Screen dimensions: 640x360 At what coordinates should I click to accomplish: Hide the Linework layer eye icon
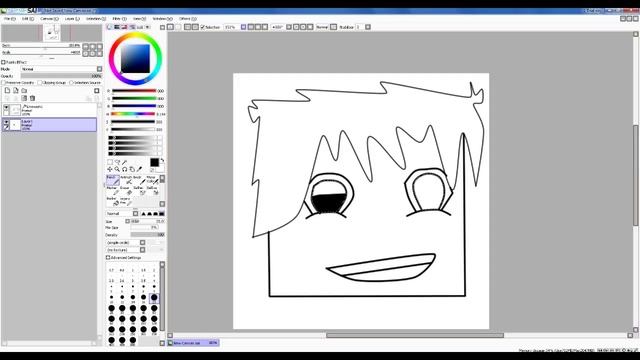click(x=6, y=107)
